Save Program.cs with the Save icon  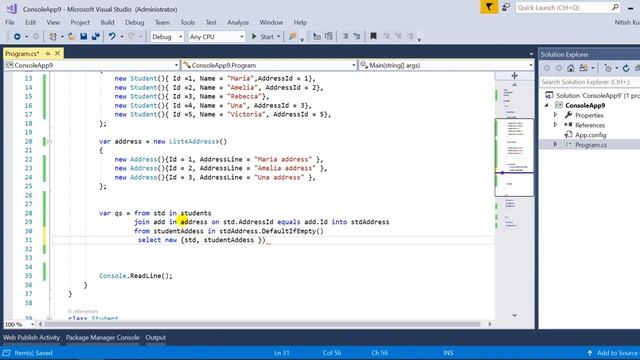84,37
